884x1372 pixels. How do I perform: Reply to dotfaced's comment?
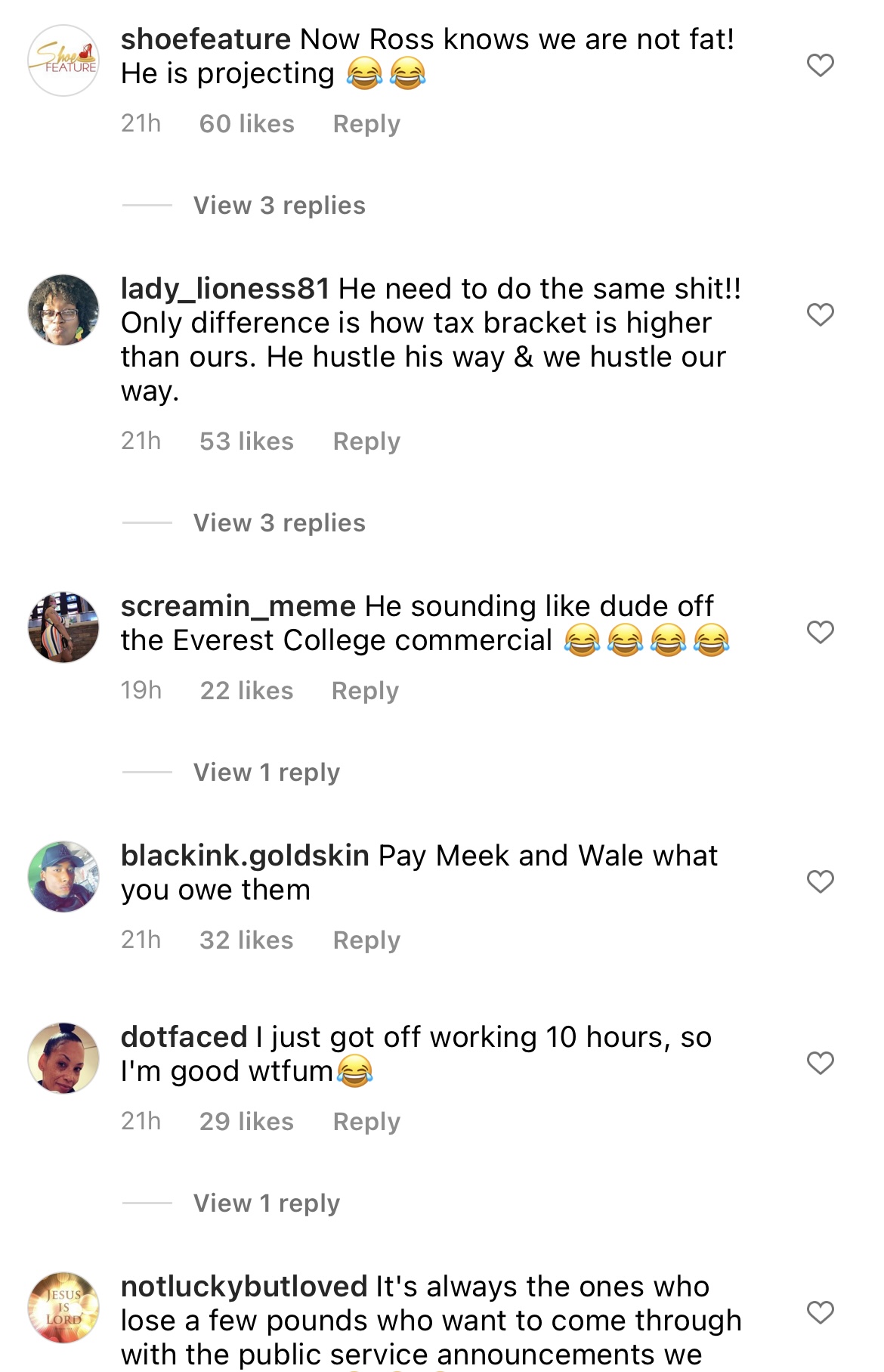[366, 1121]
